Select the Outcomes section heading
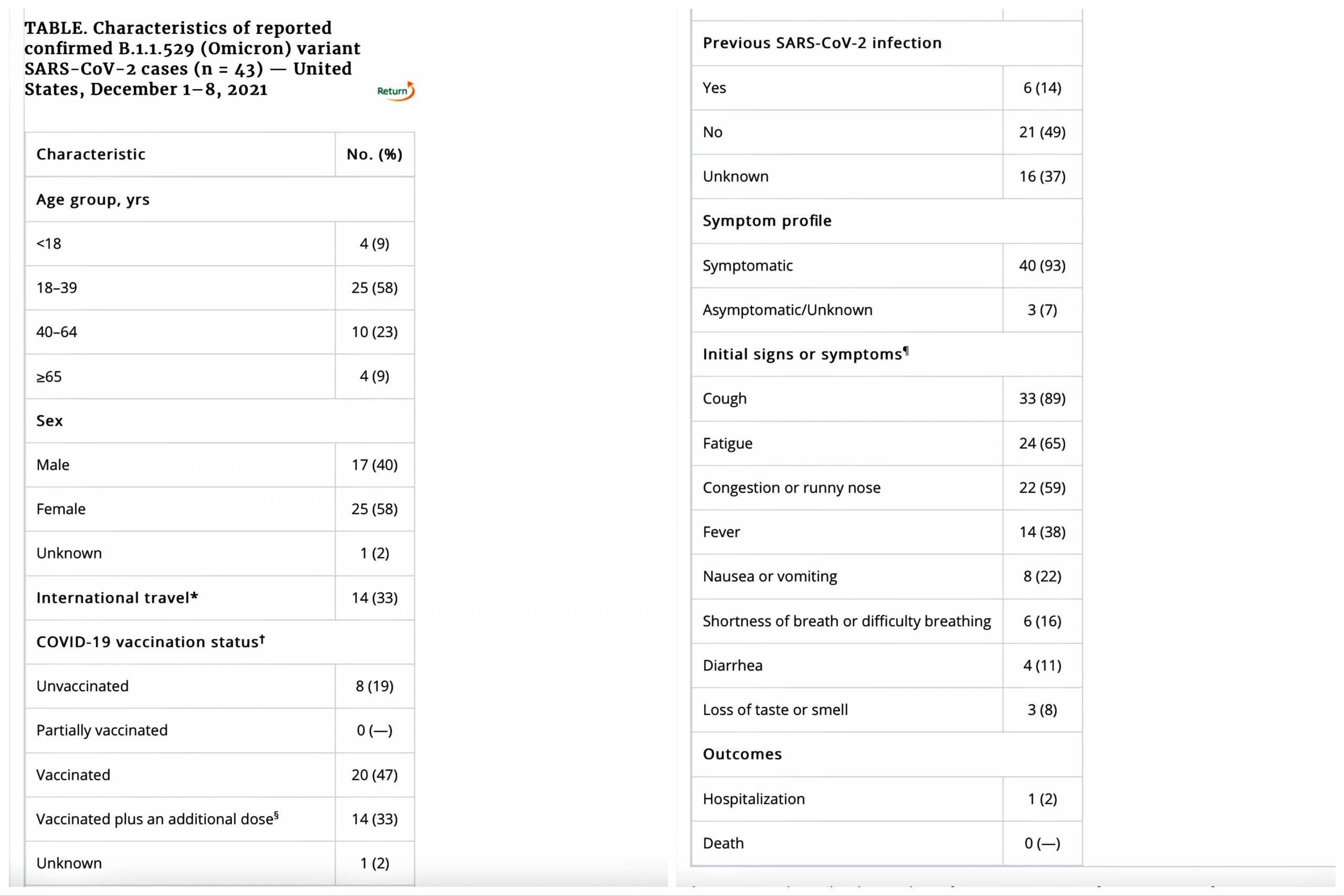The height and width of the screenshot is (896, 1344). click(x=742, y=754)
